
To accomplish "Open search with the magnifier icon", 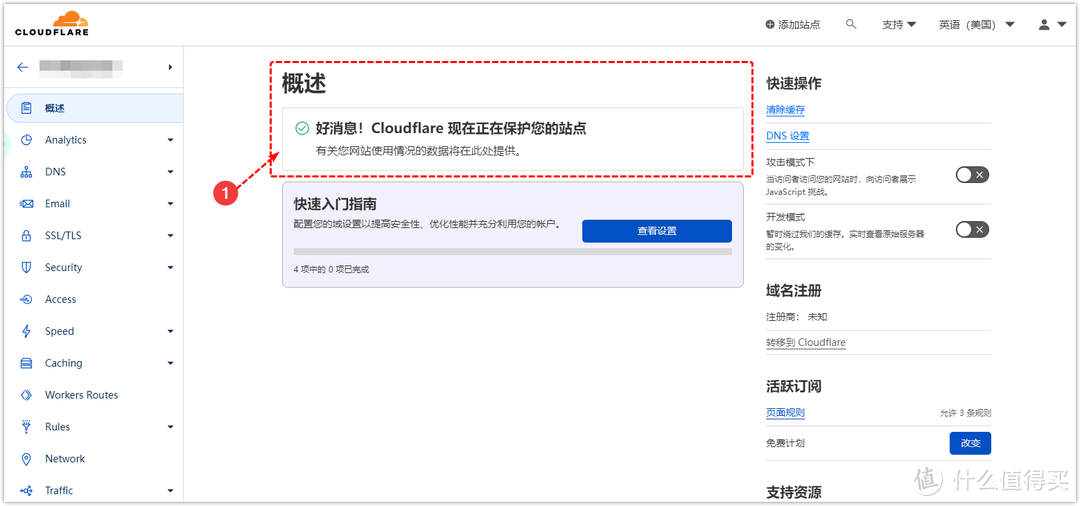I will coord(851,24).
